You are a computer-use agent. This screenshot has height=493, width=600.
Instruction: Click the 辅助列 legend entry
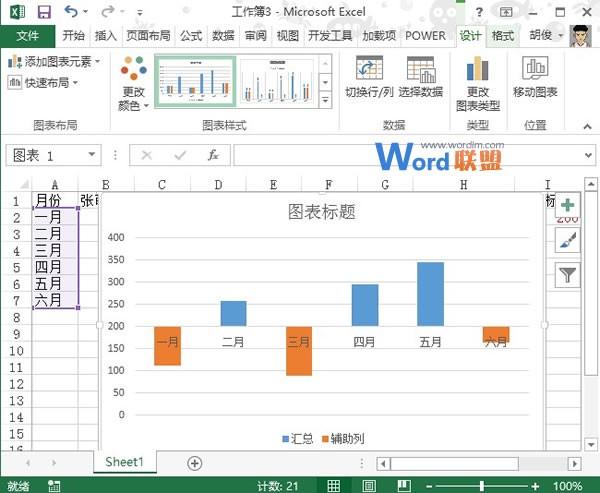point(343,438)
